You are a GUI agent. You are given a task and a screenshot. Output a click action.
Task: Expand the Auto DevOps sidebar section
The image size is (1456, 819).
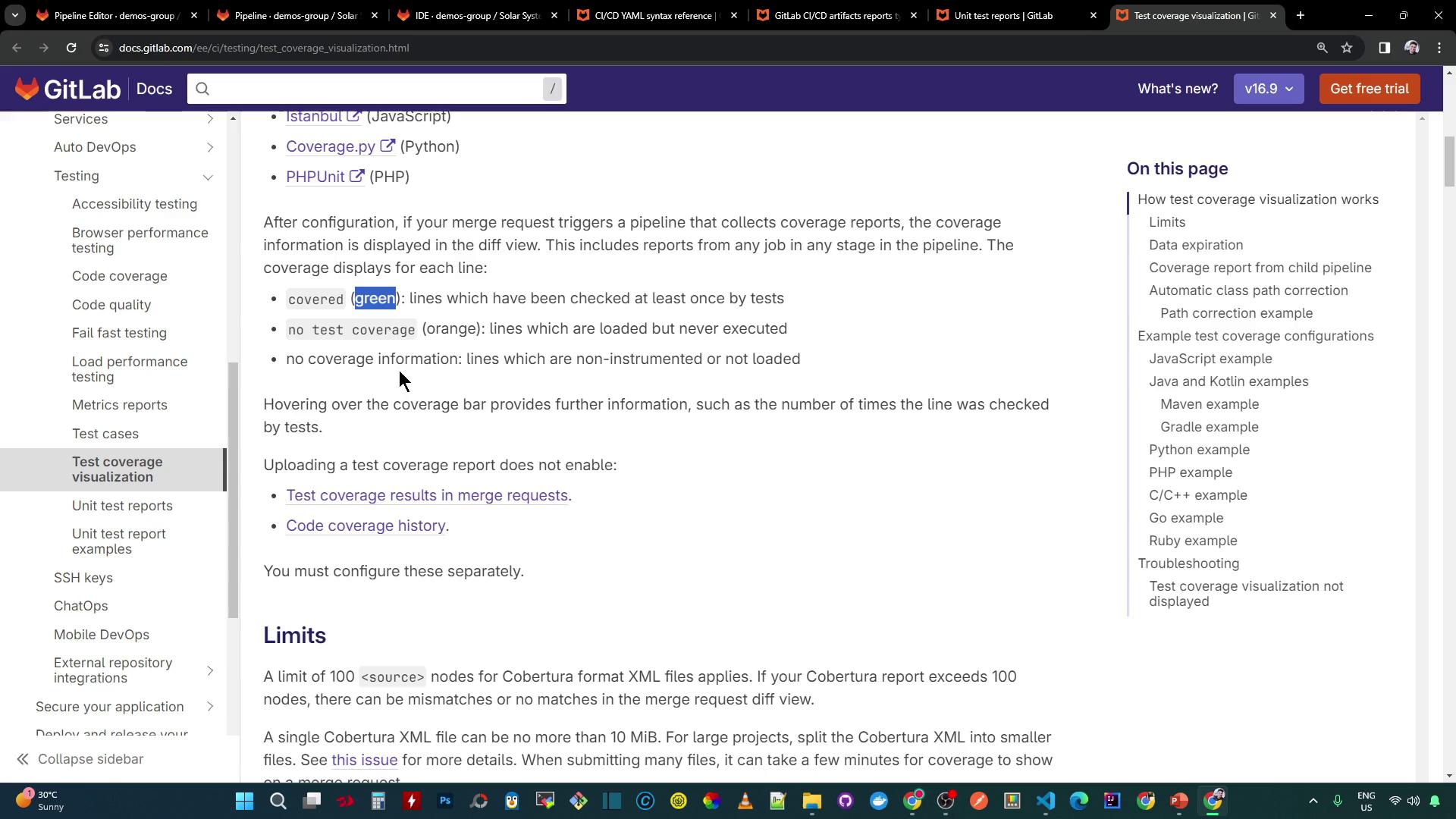210,147
